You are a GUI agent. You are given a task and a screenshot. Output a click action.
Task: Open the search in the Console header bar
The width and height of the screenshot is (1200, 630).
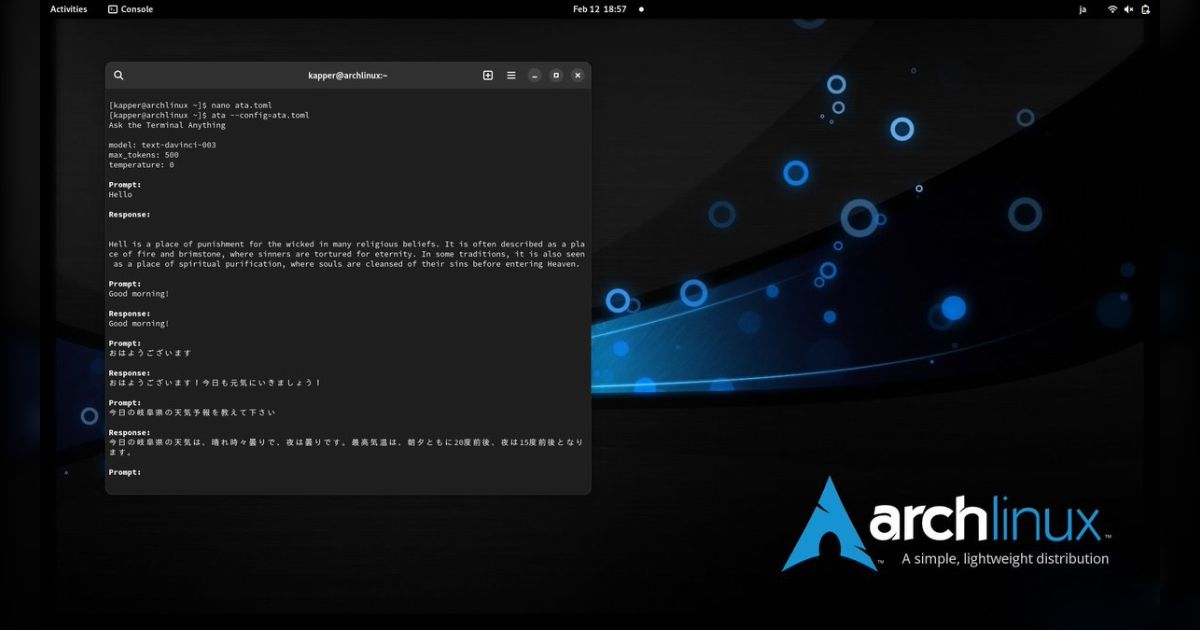(x=119, y=75)
